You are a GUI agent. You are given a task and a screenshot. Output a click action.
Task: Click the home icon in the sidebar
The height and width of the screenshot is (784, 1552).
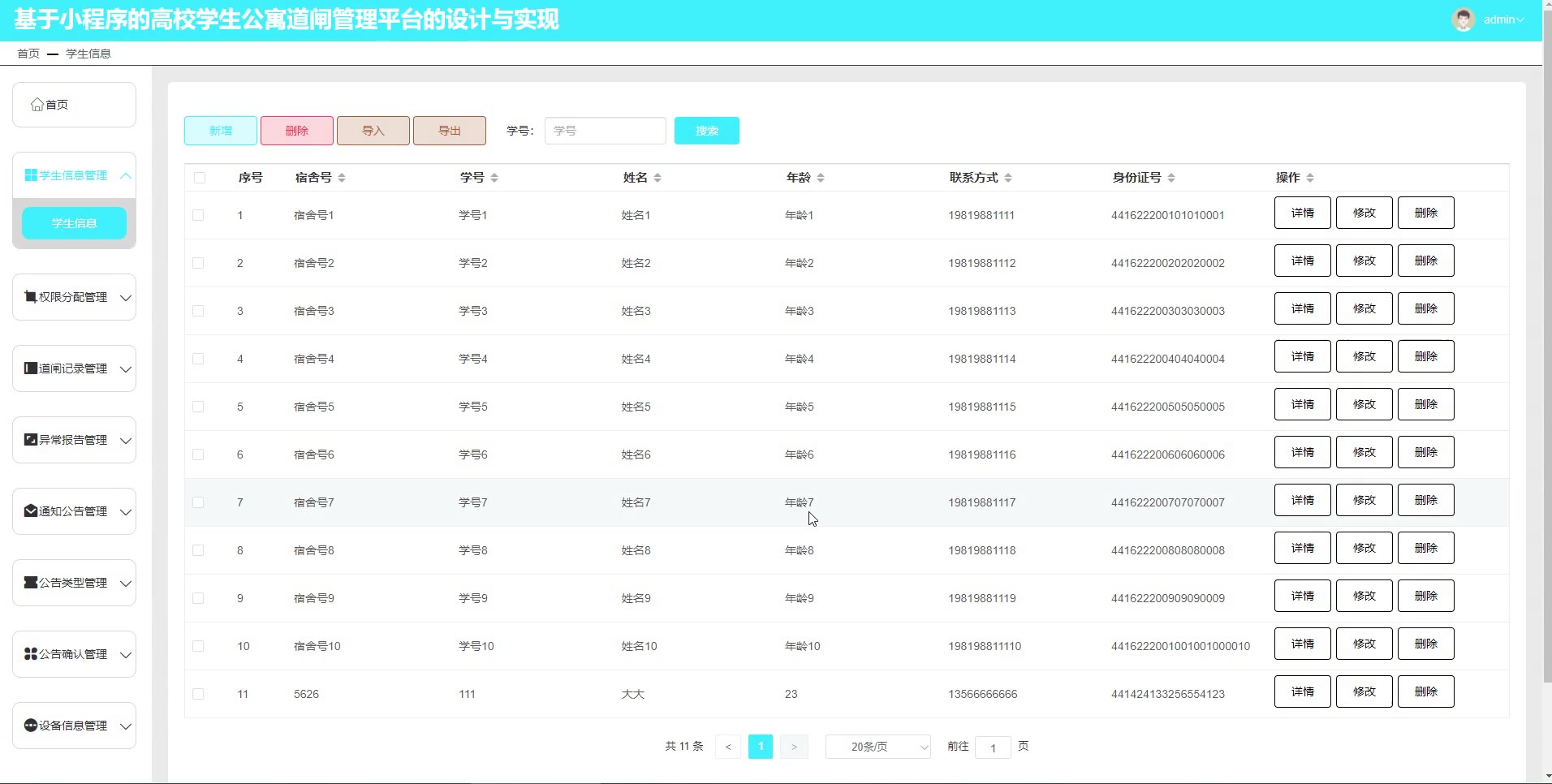click(37, 105)
